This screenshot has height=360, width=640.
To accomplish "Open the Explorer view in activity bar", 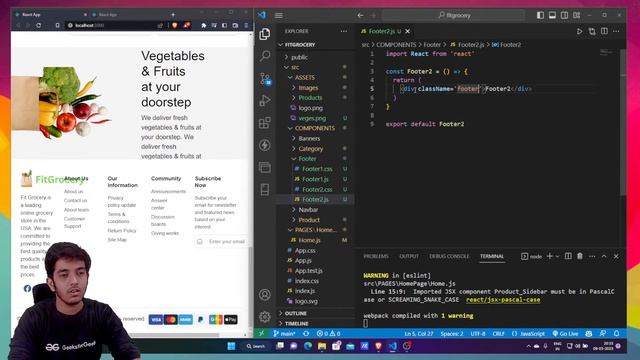I will click(264, 34).
